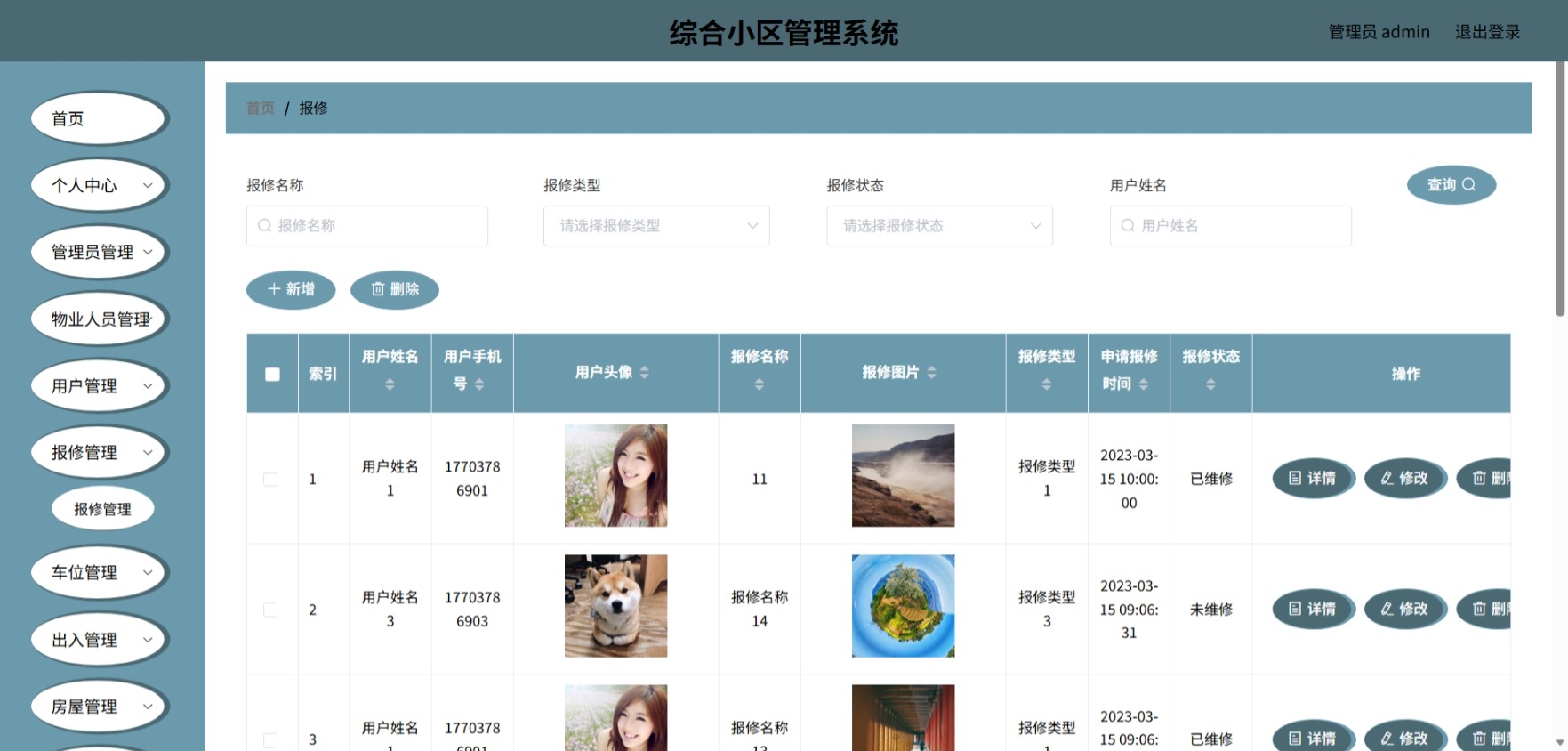The height and width of the screenshot is (751, 1568).
Task: Click date 2023-03-15 10:00:00 cell
Action: coord(1129,479)
